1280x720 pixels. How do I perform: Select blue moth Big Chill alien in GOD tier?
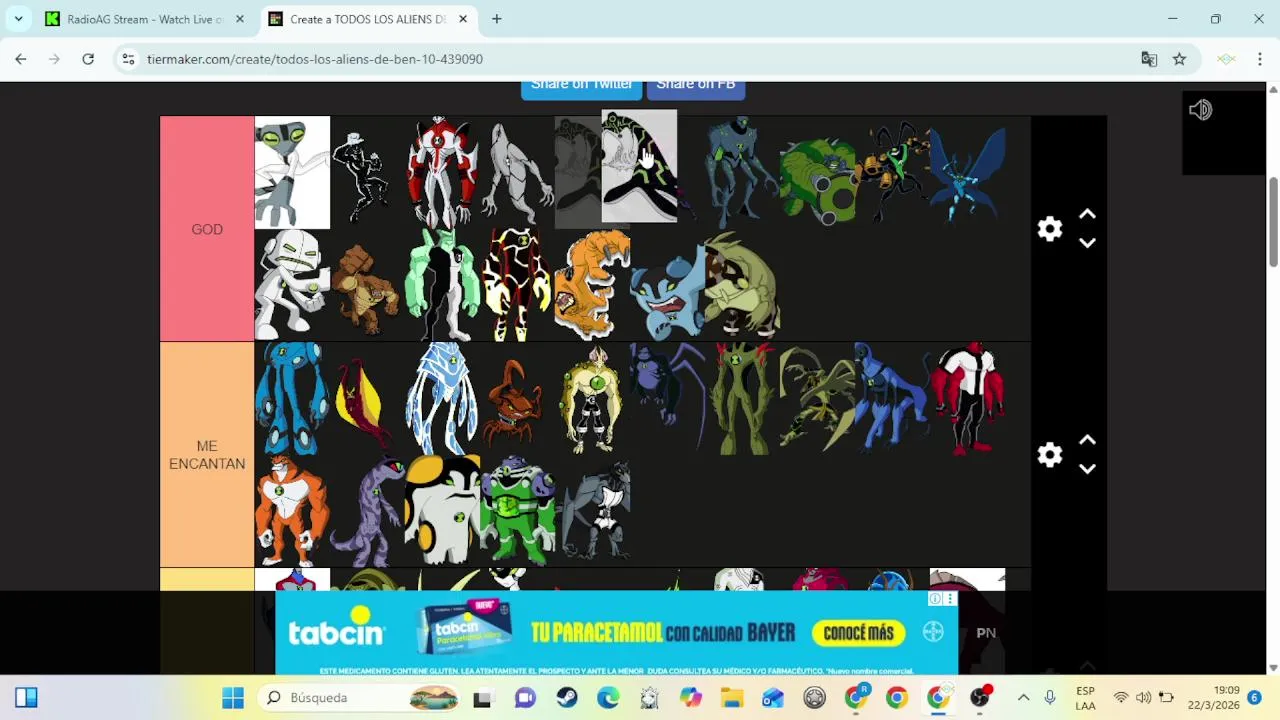click(x=967, y=172)
